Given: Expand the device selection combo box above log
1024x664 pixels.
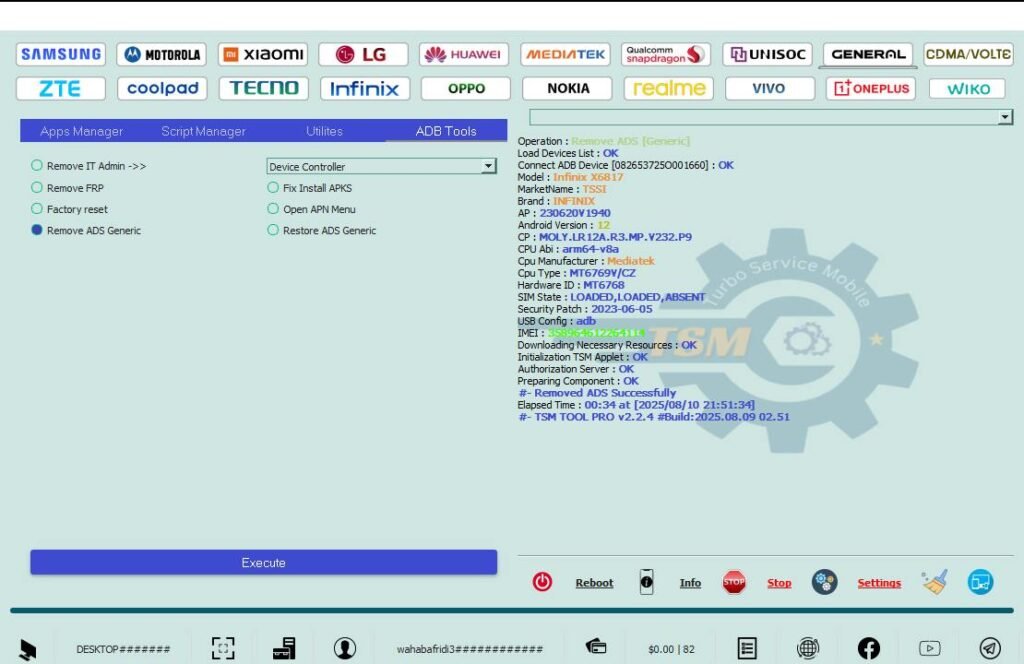Looking at the screenshot, I should pyautogui.click(x=771, y=117).
